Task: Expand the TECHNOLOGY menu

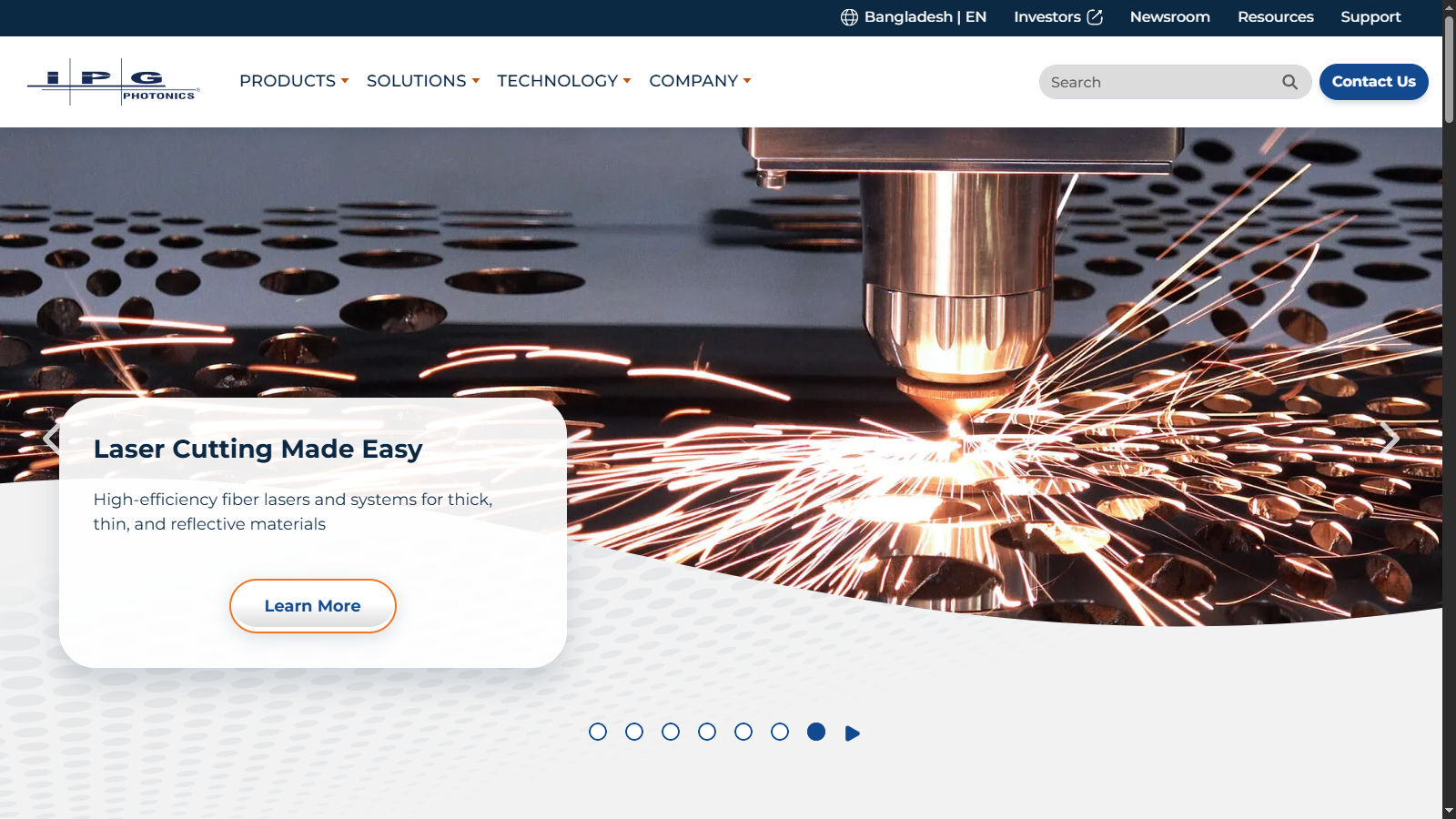Action: [x=564, y=81]
